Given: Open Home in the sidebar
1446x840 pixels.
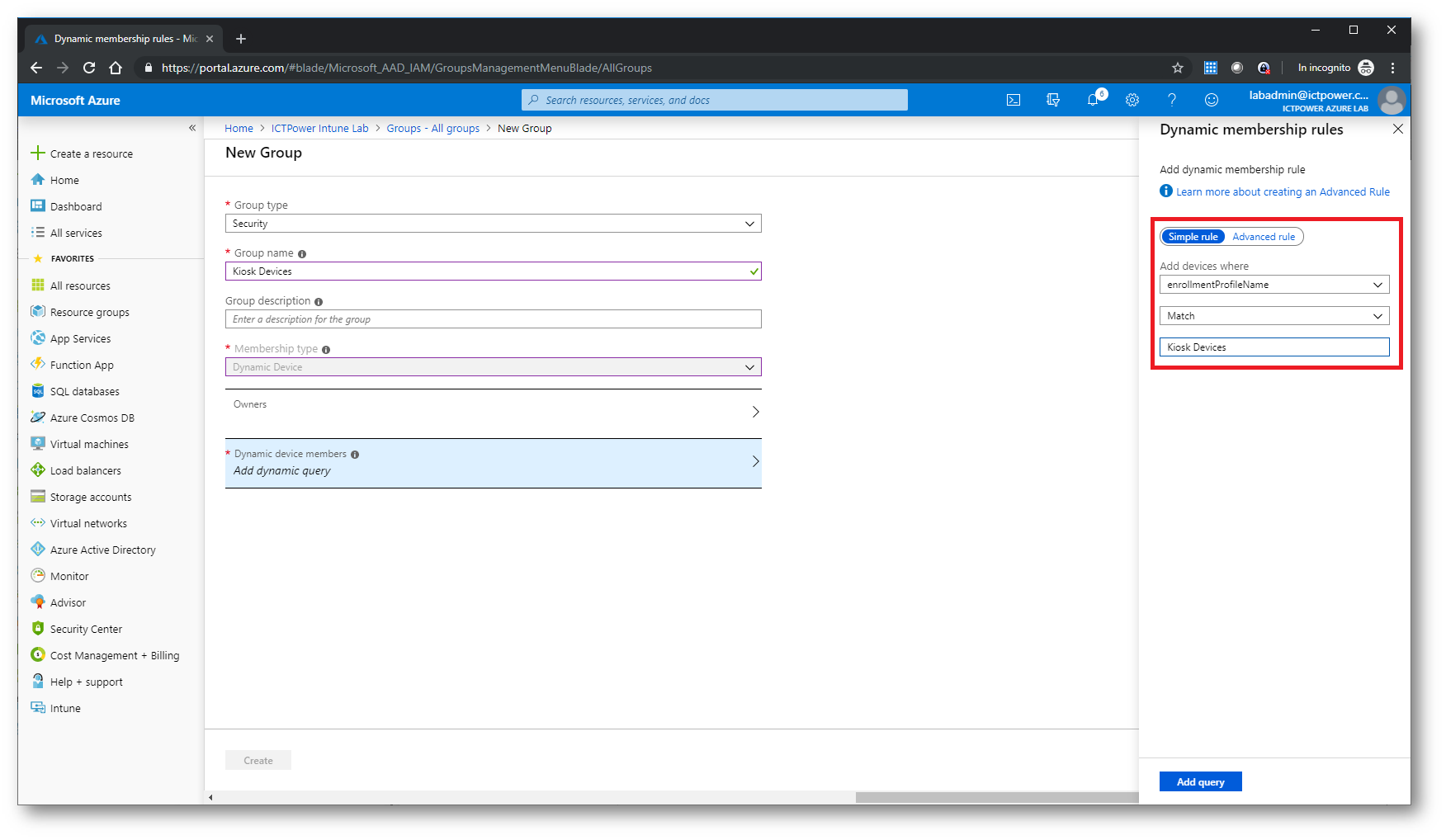Looking at the screenshot, I should [x=64, y=180].
